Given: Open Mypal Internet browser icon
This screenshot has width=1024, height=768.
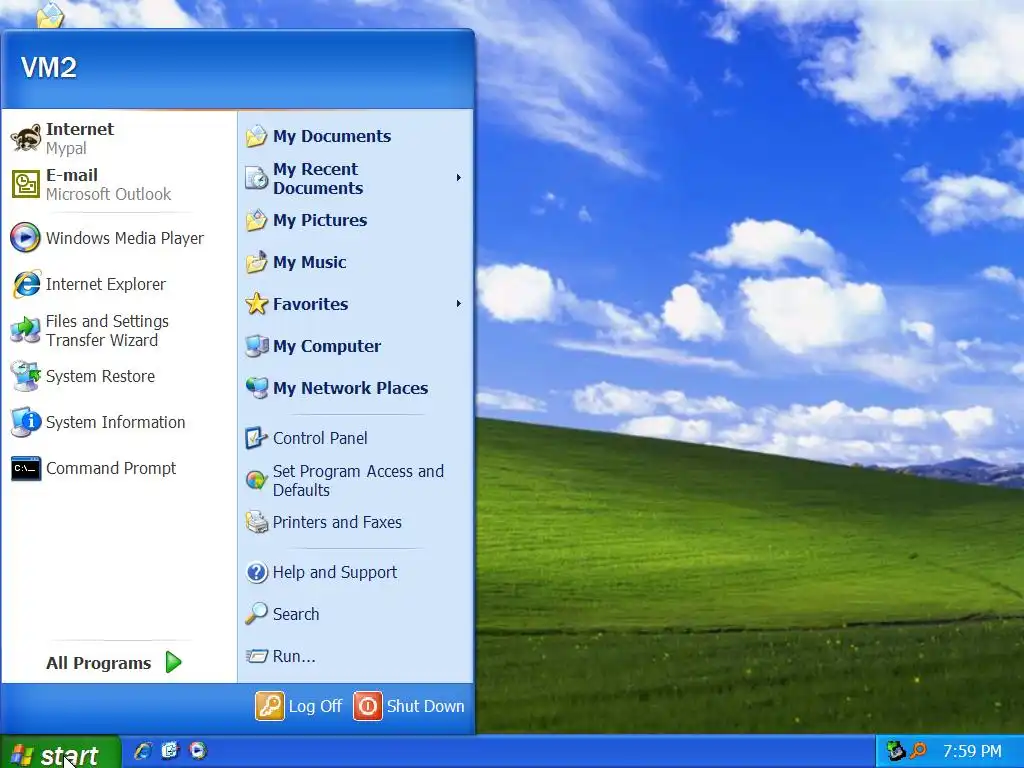Looking at the screenshot, I should (x=26, y=138).
